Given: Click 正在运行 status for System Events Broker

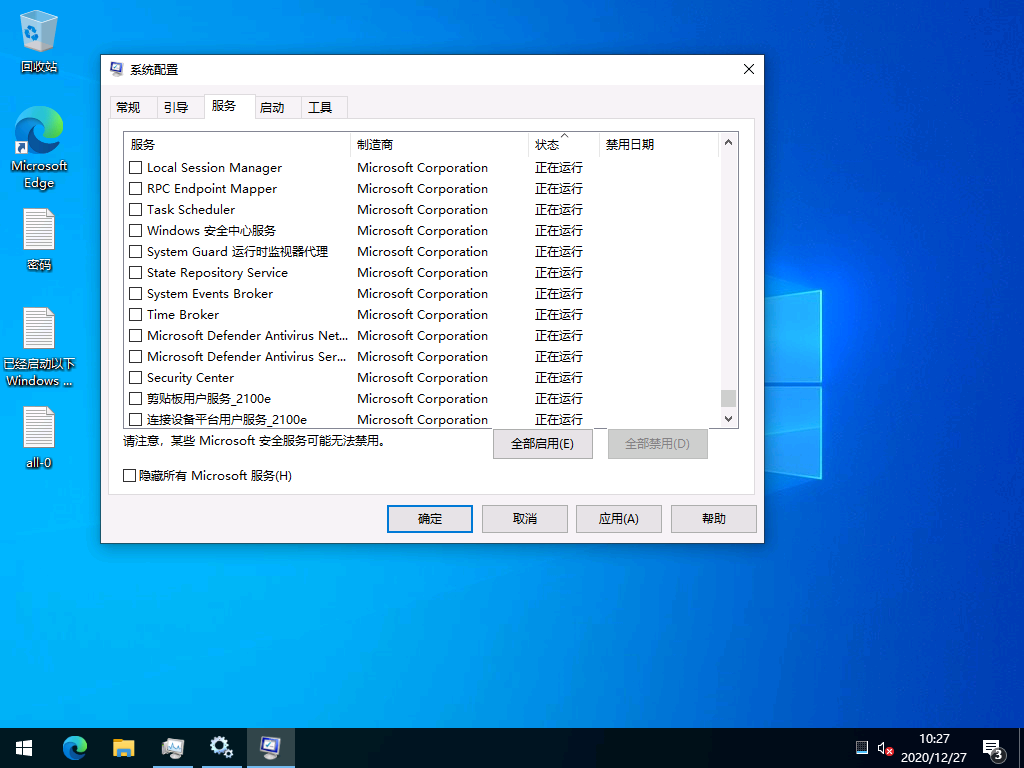Looking at the screenshot, I should [x=559, y=294].
